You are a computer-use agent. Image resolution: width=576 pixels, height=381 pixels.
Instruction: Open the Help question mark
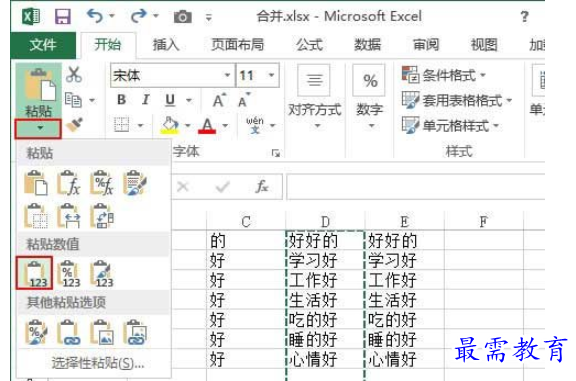(x=525, y=17)
